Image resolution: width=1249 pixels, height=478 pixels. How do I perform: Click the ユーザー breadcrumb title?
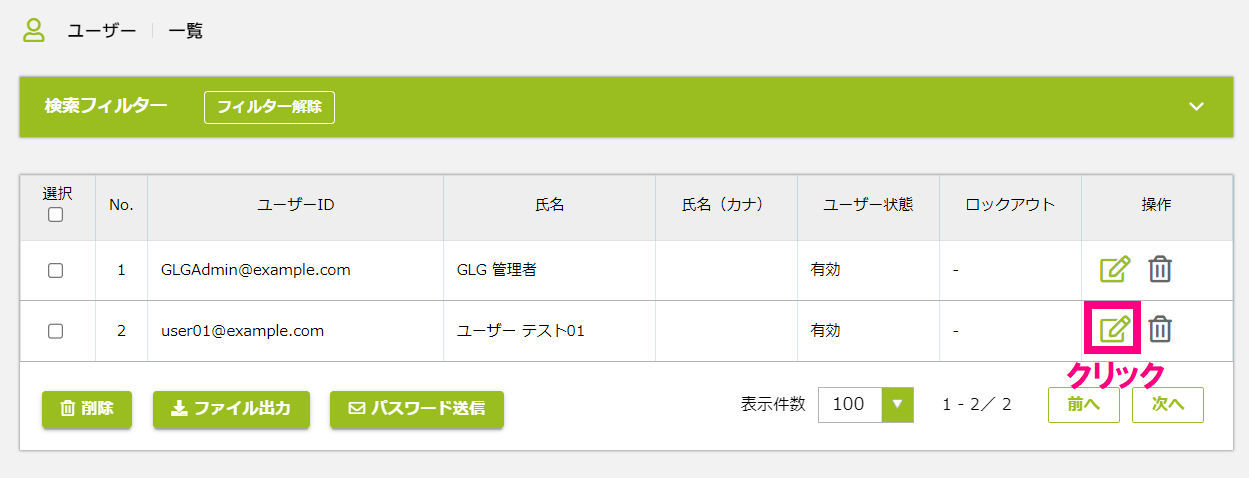102,31
